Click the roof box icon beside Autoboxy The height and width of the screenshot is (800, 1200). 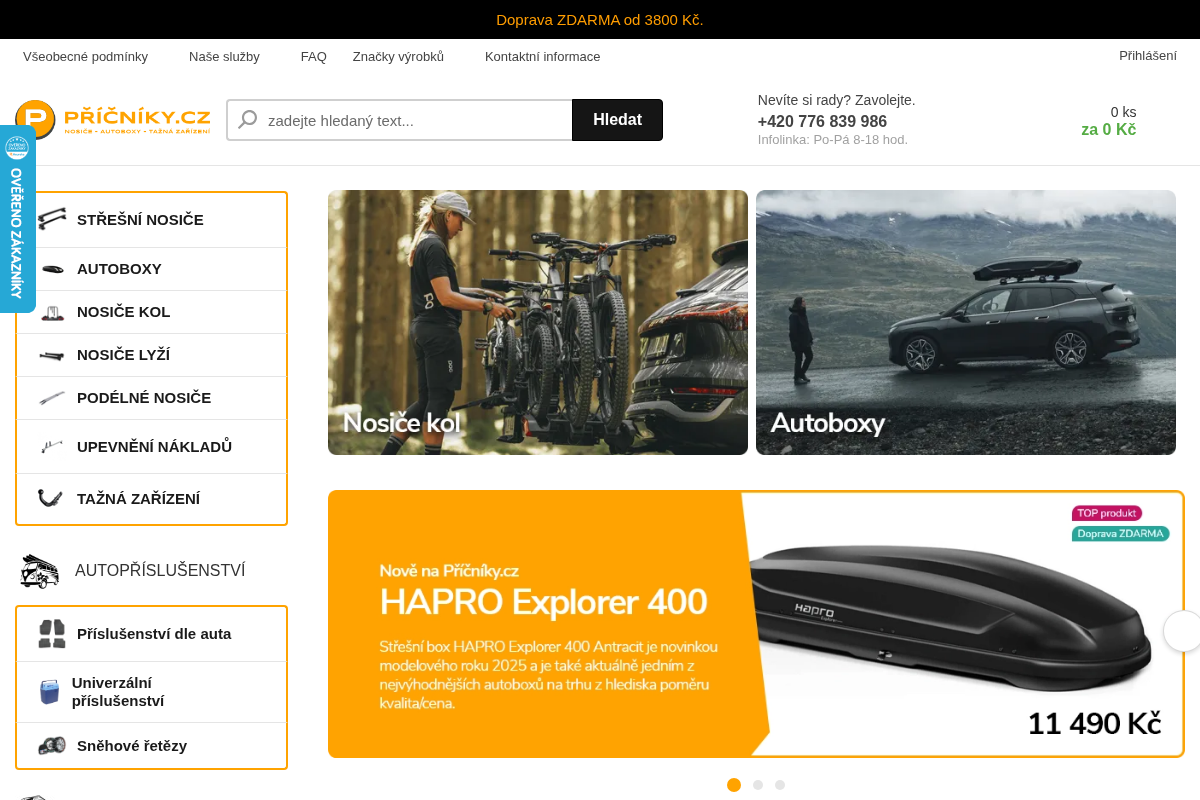52,269
